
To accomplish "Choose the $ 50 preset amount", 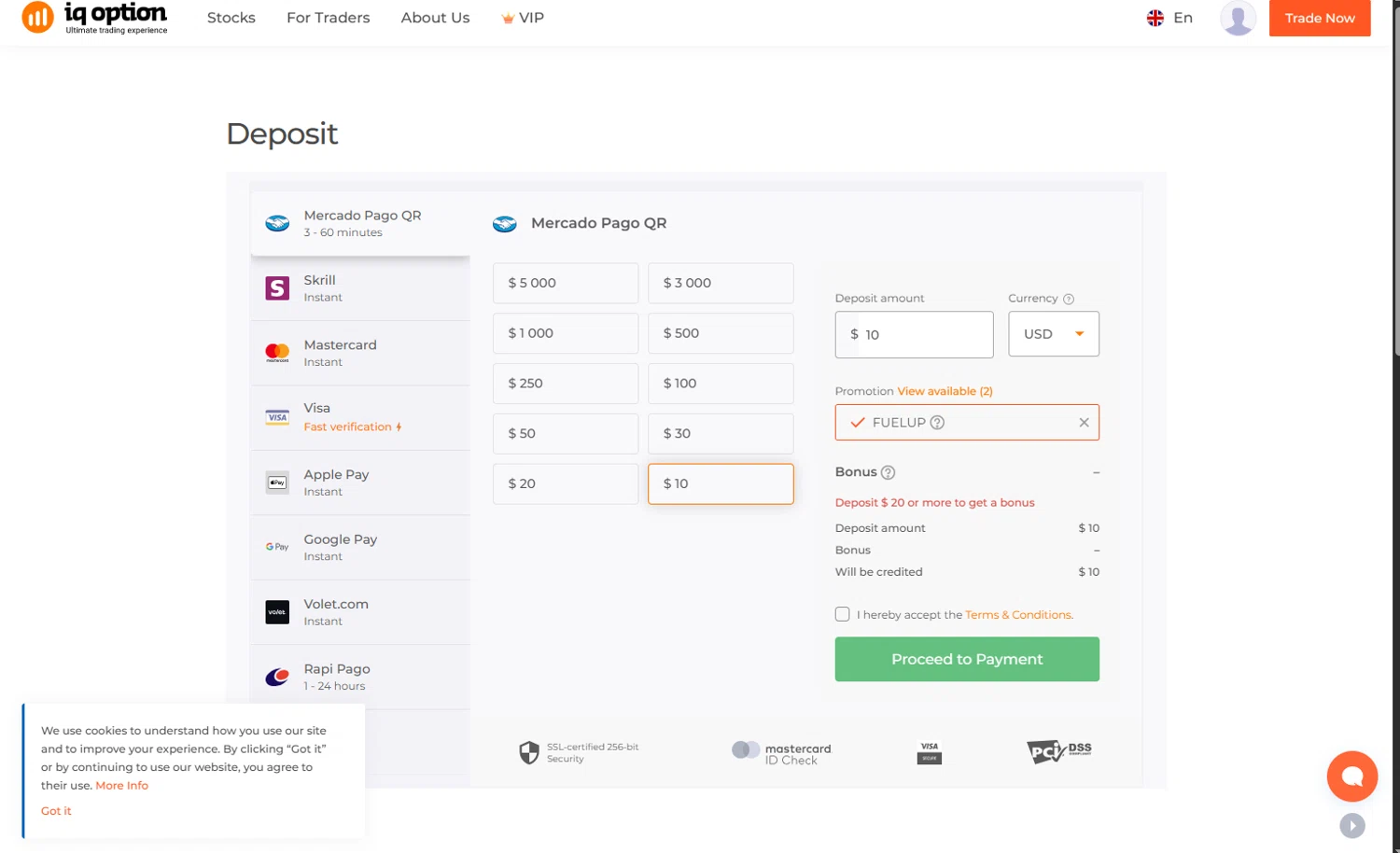I will 566,434.
